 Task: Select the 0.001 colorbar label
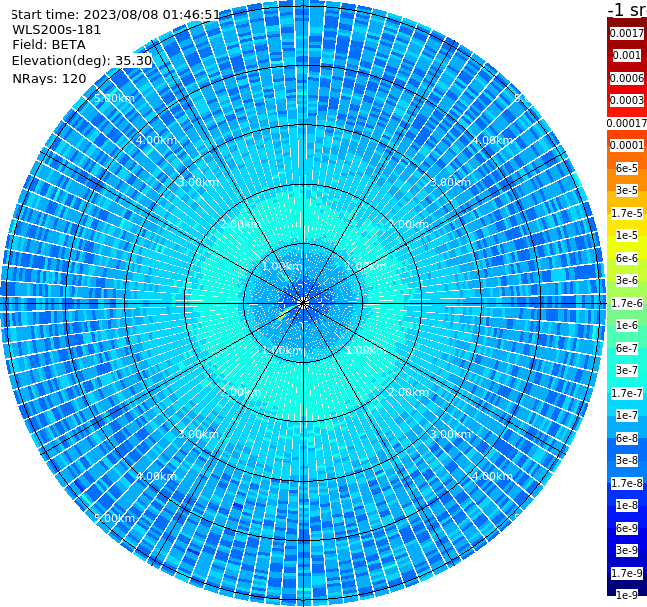[627, 55]
